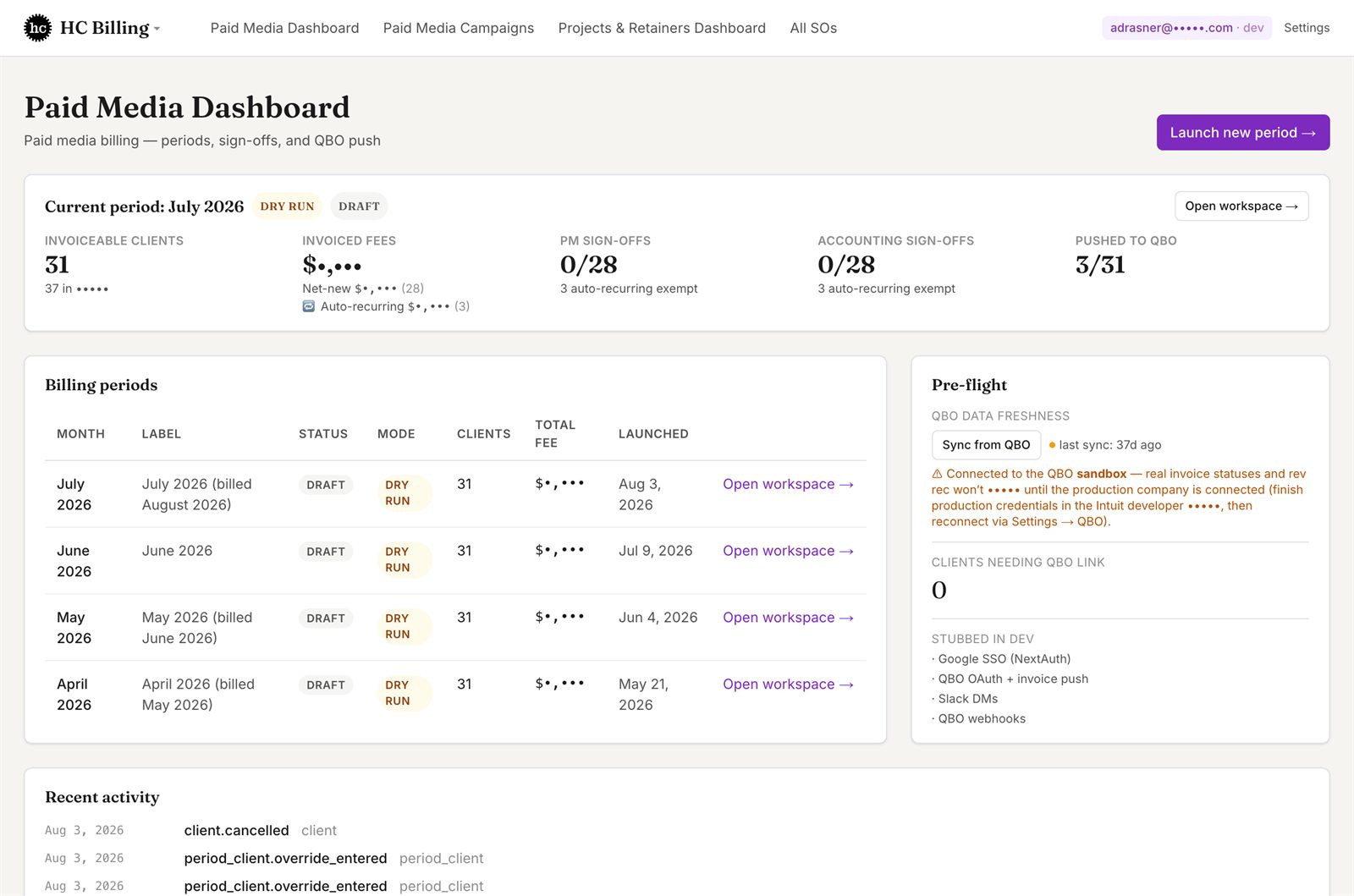Select 'April 2026 (billed May 2026)' label
This screenshot has height=896, width=1354.
pyautogui.click(x=198, y=695)
